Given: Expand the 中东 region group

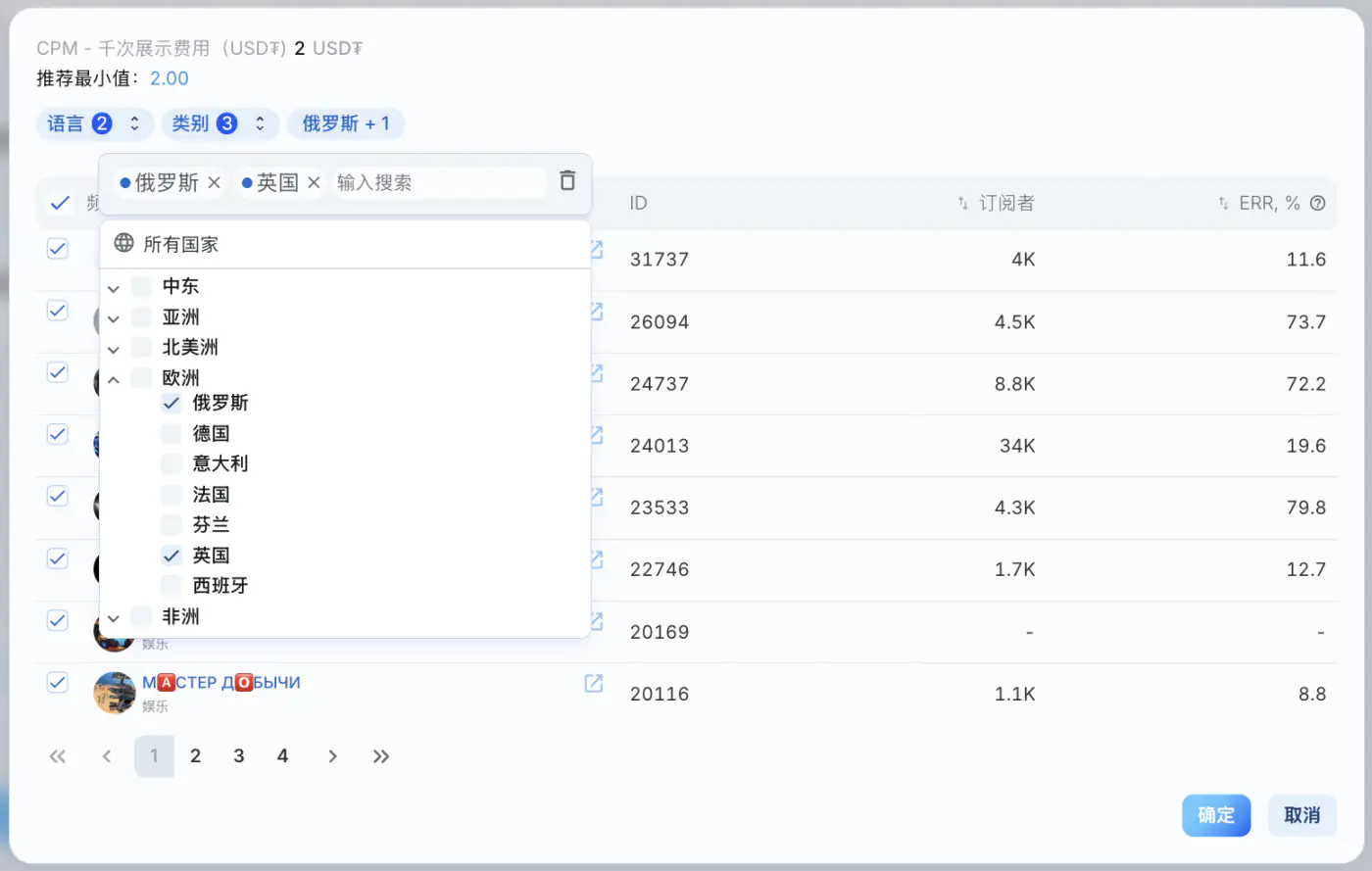Looking at the screenshot, I should [x=114, y=288].
